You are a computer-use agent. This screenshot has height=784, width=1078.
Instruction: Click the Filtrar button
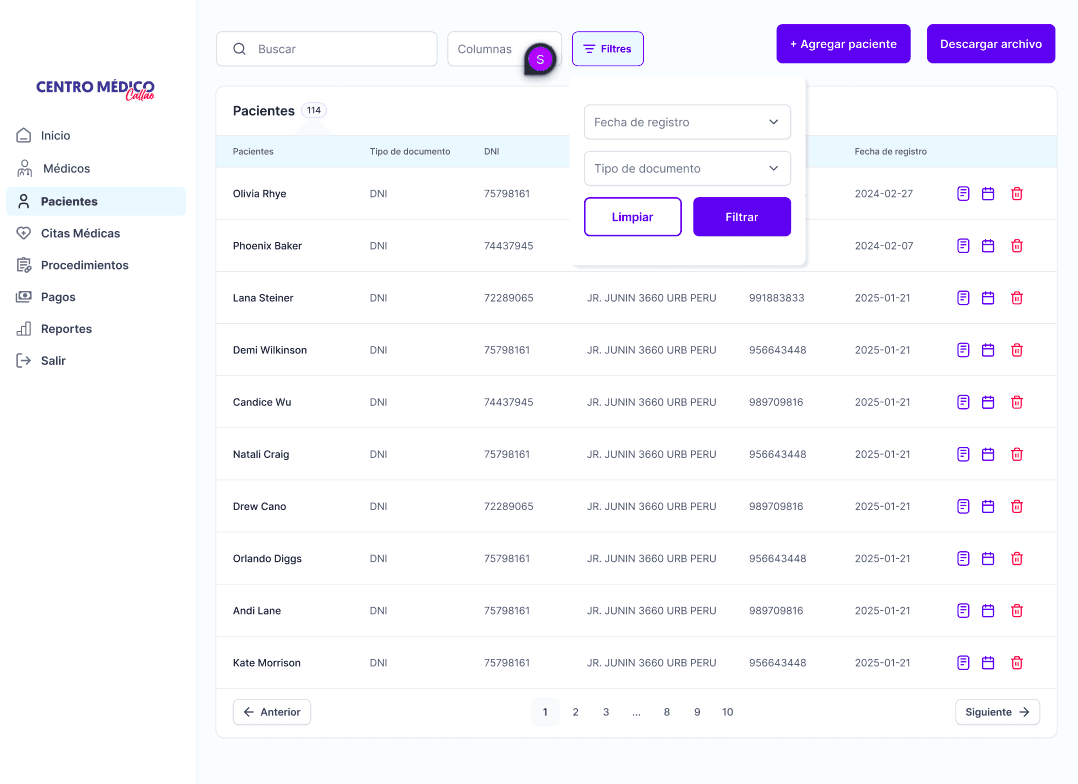coord(742,217)
